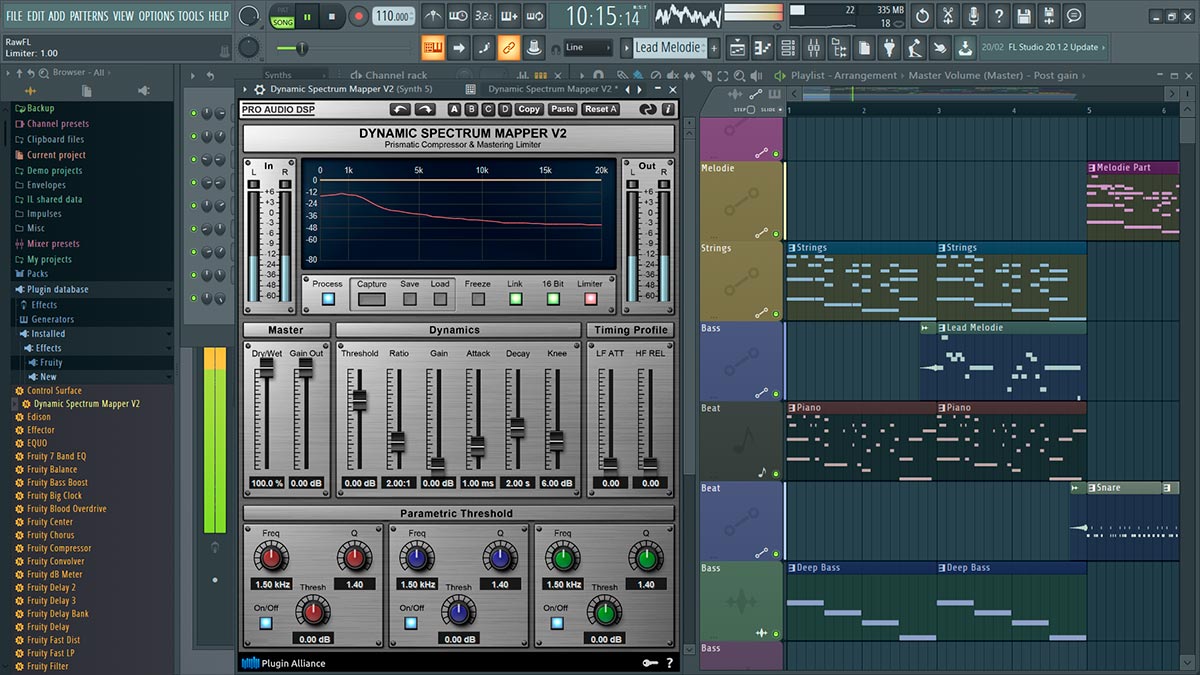Click the Reset A button
This screenshot has width=1200, height=675.
click(601, 109)
